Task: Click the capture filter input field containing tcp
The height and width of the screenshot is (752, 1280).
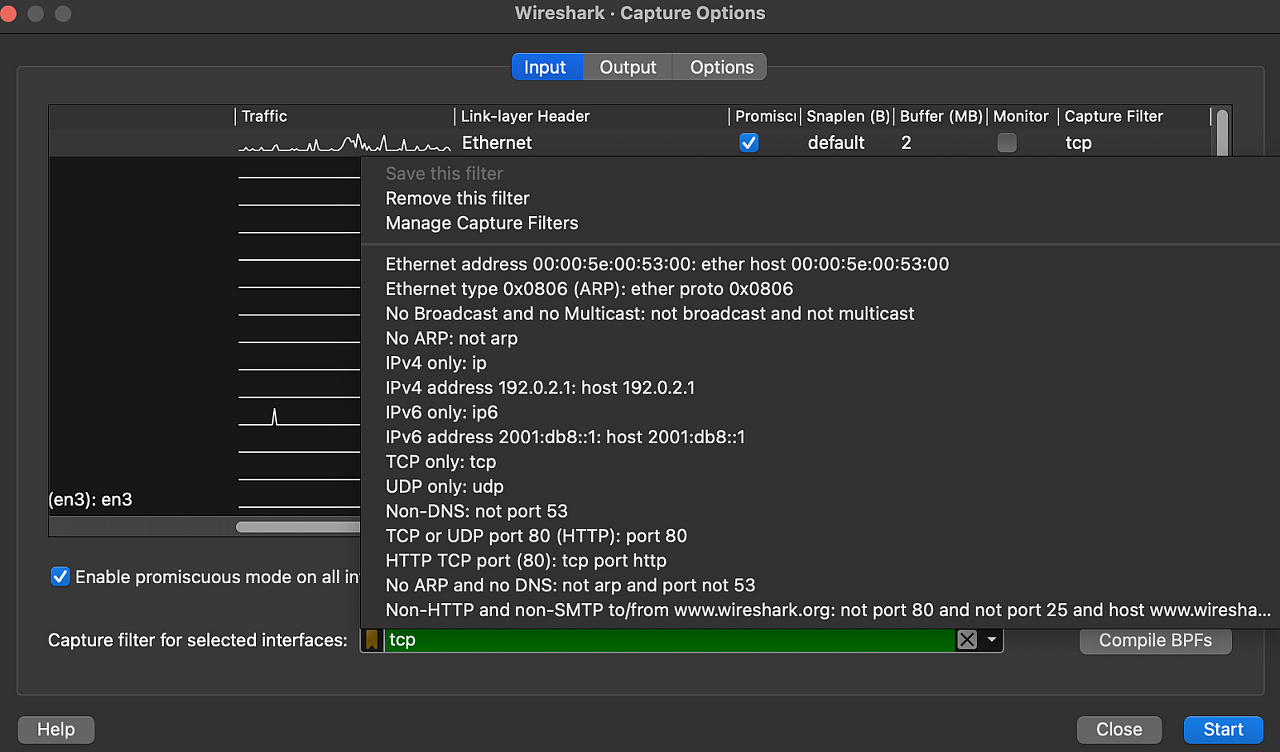Action: pyautogui.click(x=669, y=640)
